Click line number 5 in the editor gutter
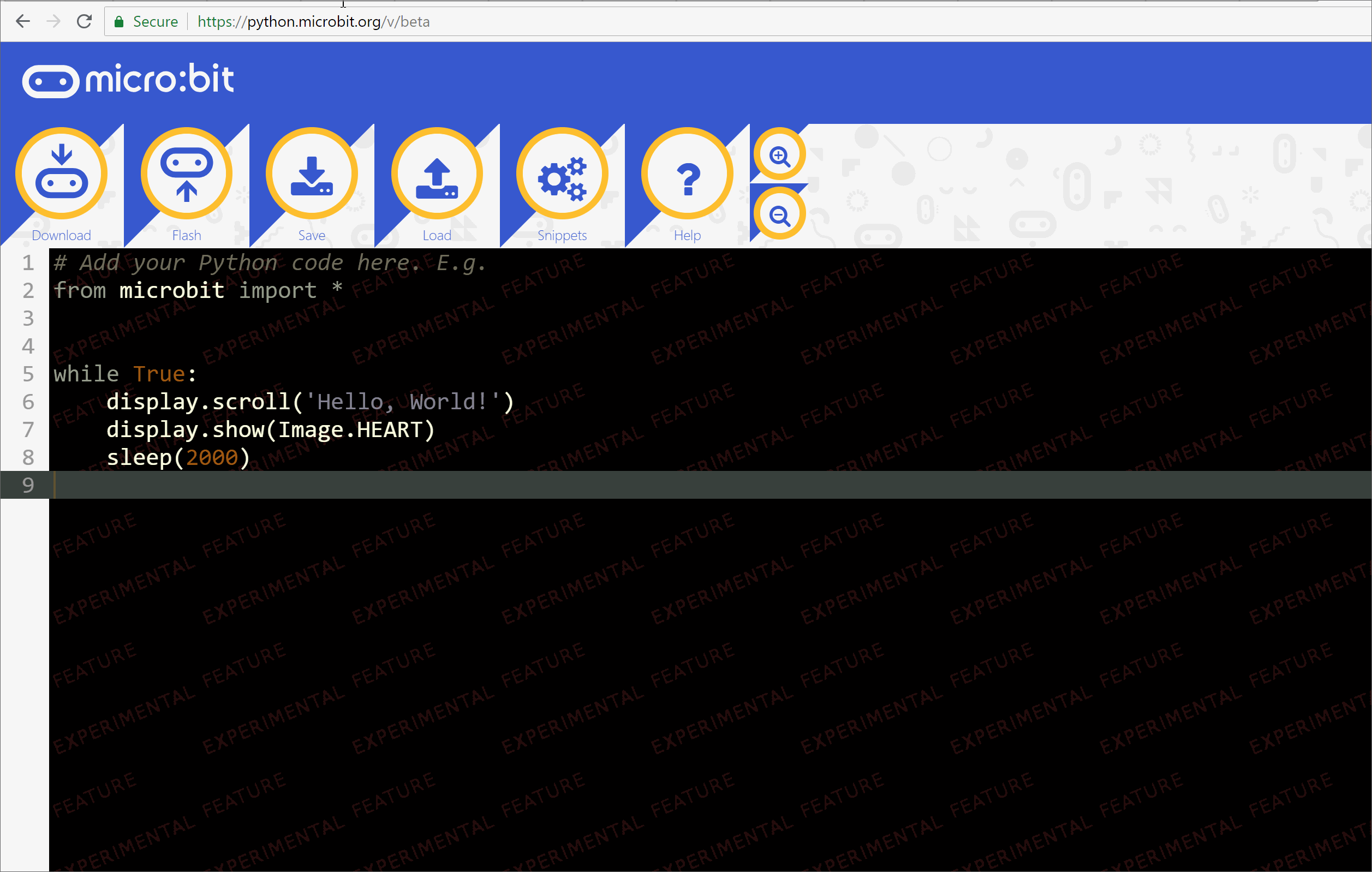This screenshot has height=872, width=1372. (27, 374)
